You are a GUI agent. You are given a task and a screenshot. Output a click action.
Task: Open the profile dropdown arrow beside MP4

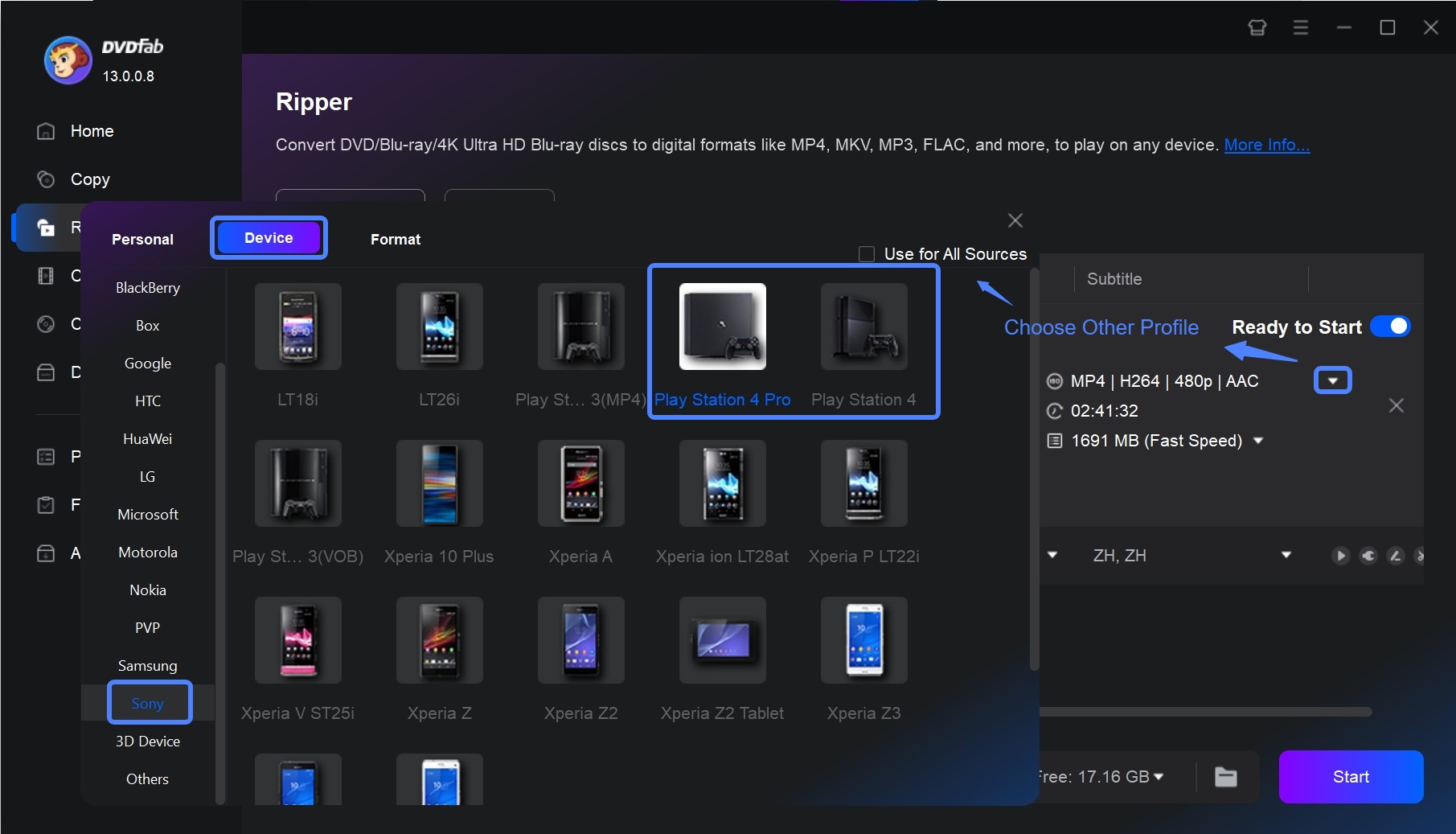[1333, 380]
